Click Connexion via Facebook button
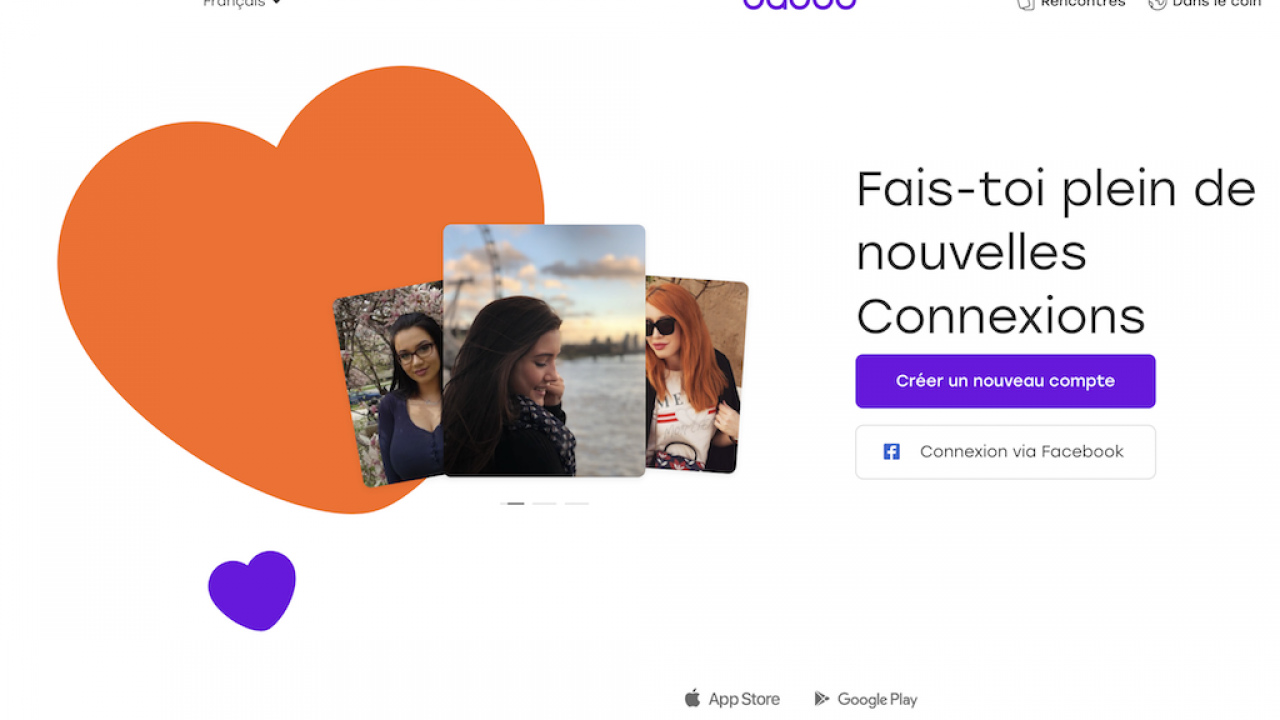The width and height of the screenshot is (1280, 720). 1005,452
